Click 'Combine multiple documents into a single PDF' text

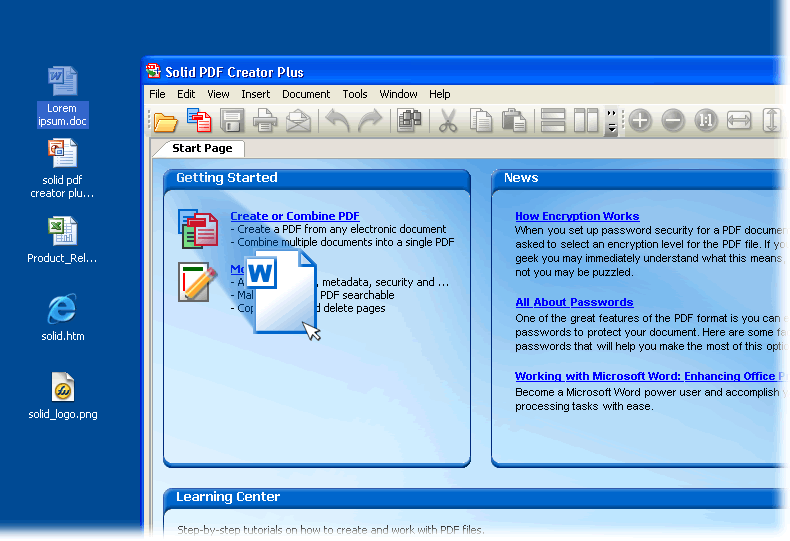tap(346, 242)
